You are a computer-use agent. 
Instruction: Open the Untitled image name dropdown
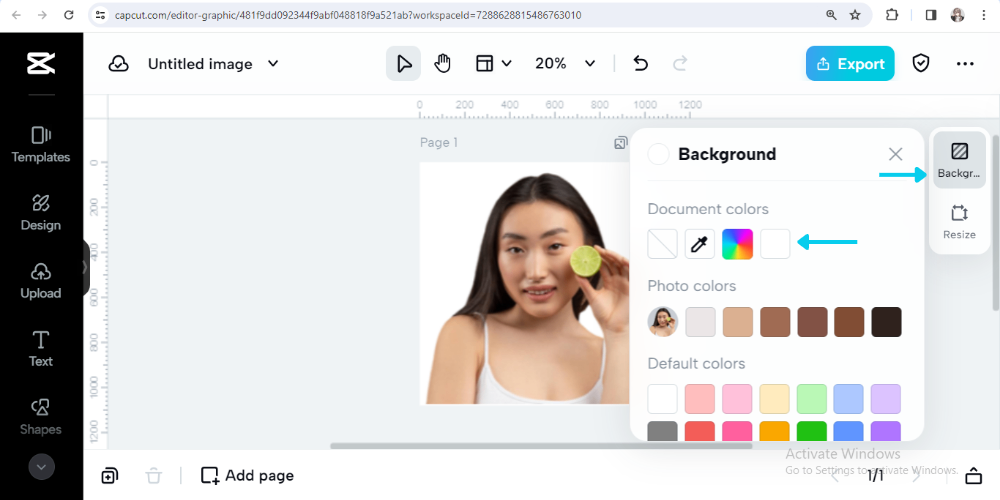coord(213,64)
